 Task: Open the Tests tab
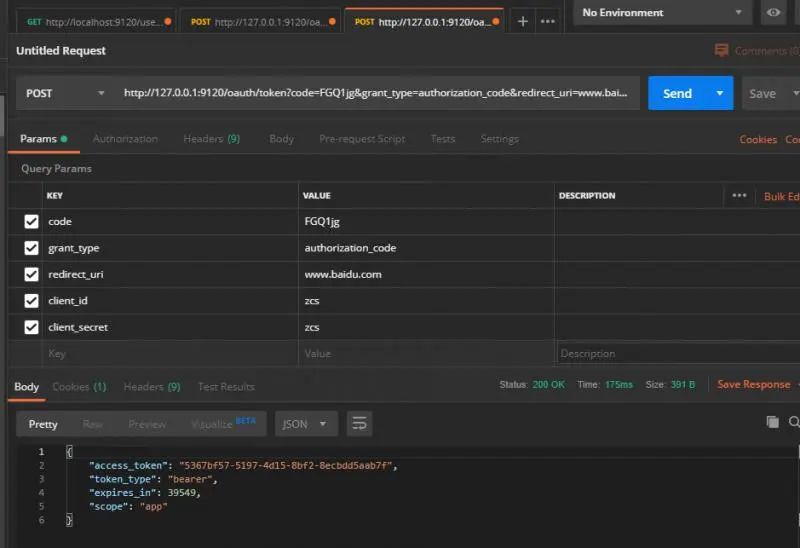point(442,139)
